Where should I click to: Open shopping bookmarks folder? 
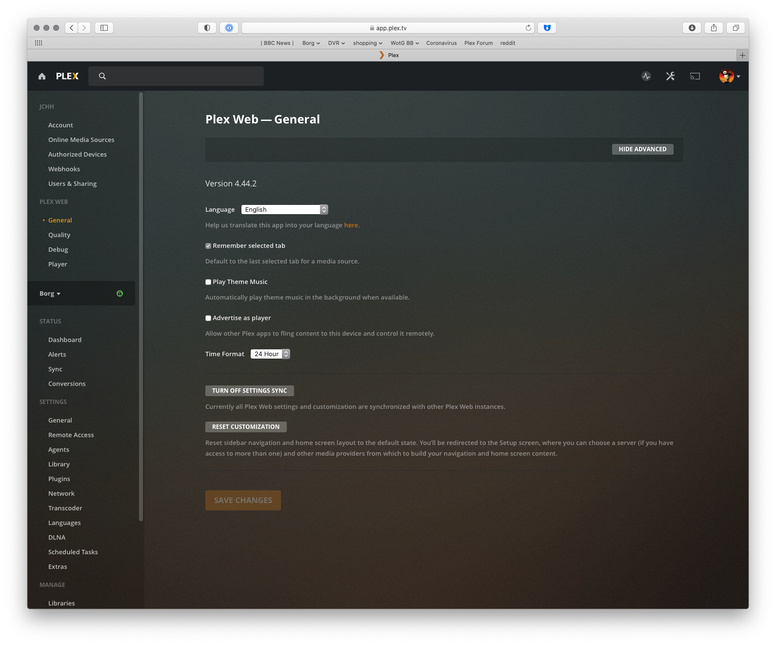pyautogui.click(x=367, y=43)
